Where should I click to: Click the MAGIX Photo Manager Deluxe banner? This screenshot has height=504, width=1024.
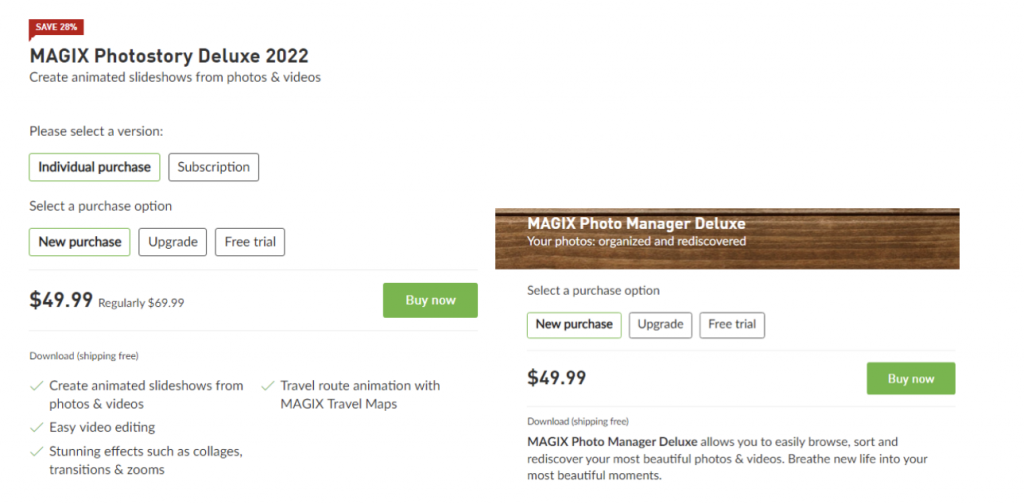coord(727,239)
